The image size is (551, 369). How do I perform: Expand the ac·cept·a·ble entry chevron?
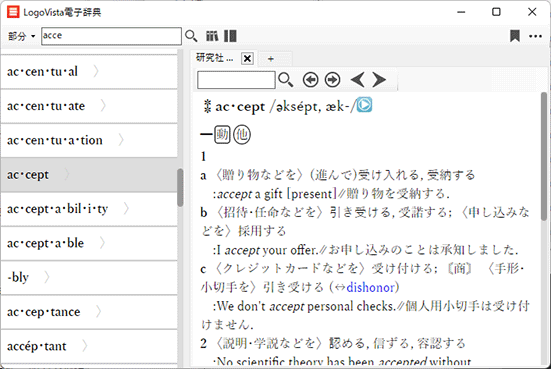point(102,243)
